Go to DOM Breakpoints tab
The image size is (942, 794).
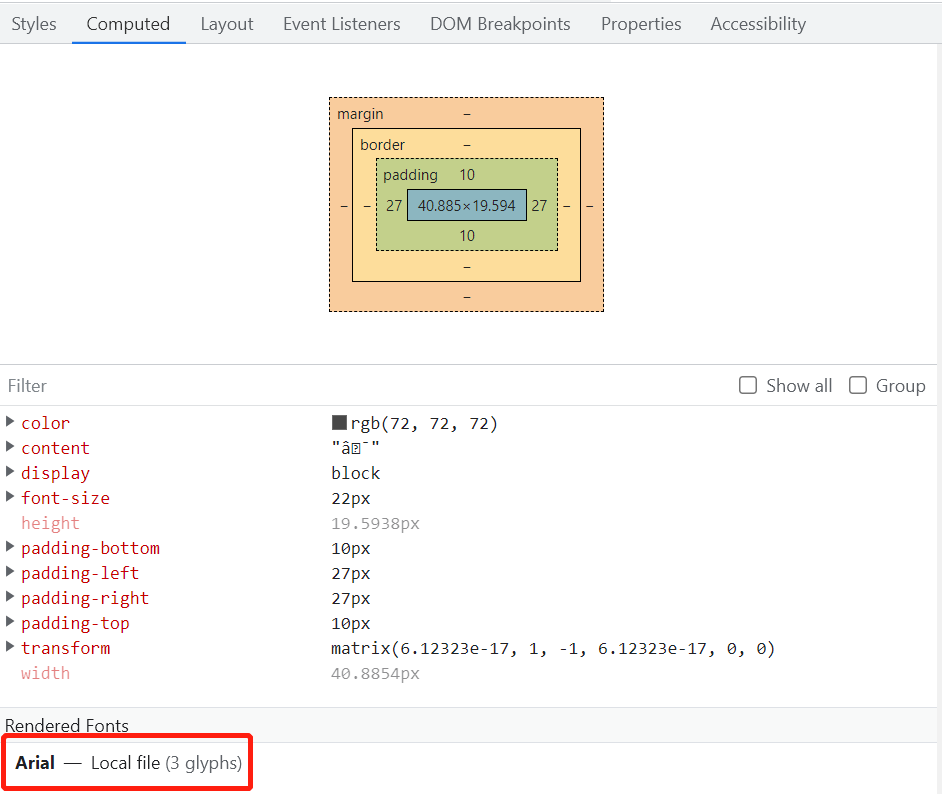500,24
